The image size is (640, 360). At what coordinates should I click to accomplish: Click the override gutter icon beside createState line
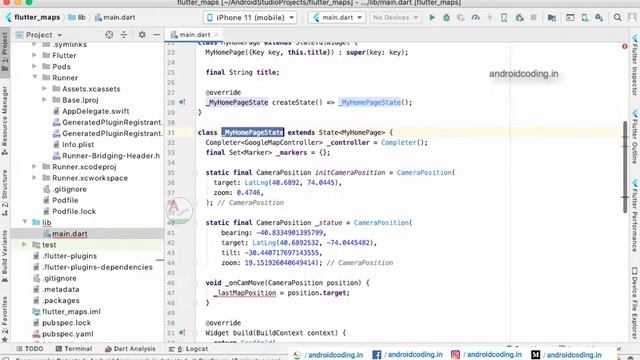coord(182,102)
